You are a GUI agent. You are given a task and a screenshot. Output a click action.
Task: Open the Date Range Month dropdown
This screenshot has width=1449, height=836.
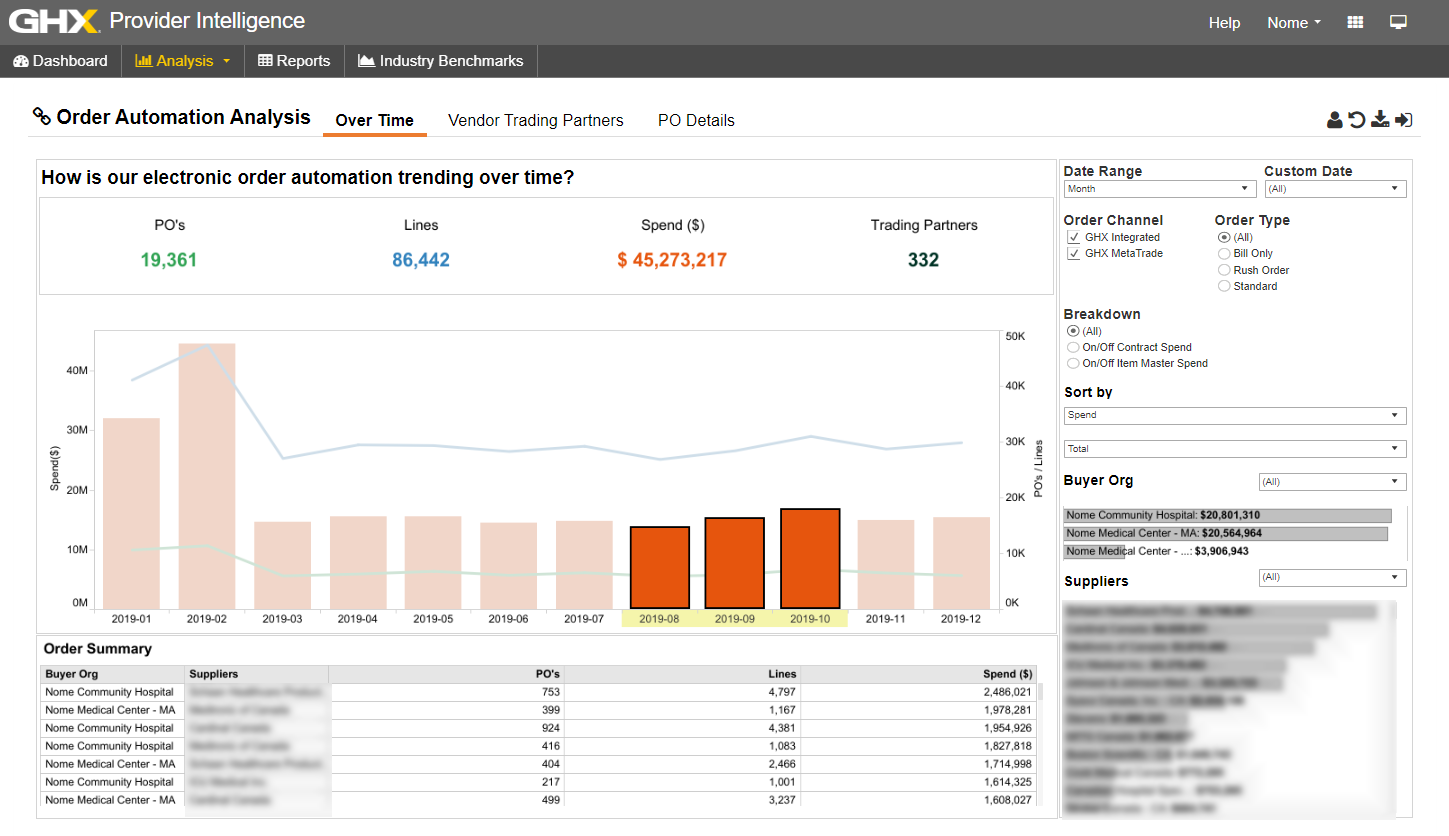coord(1159,189)
